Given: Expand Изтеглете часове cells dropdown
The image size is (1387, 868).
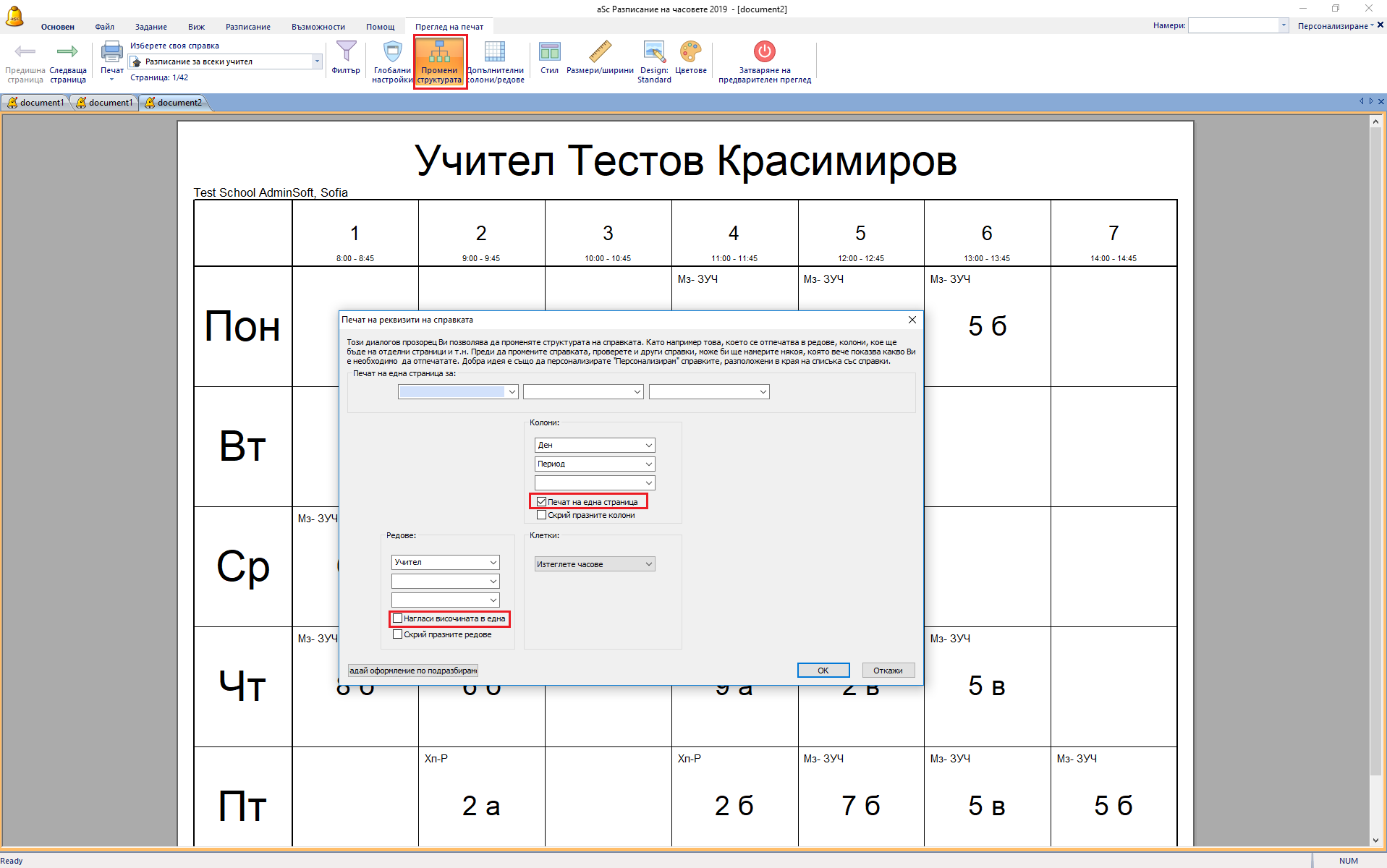Looking at the screenshot, I should 648,564.
